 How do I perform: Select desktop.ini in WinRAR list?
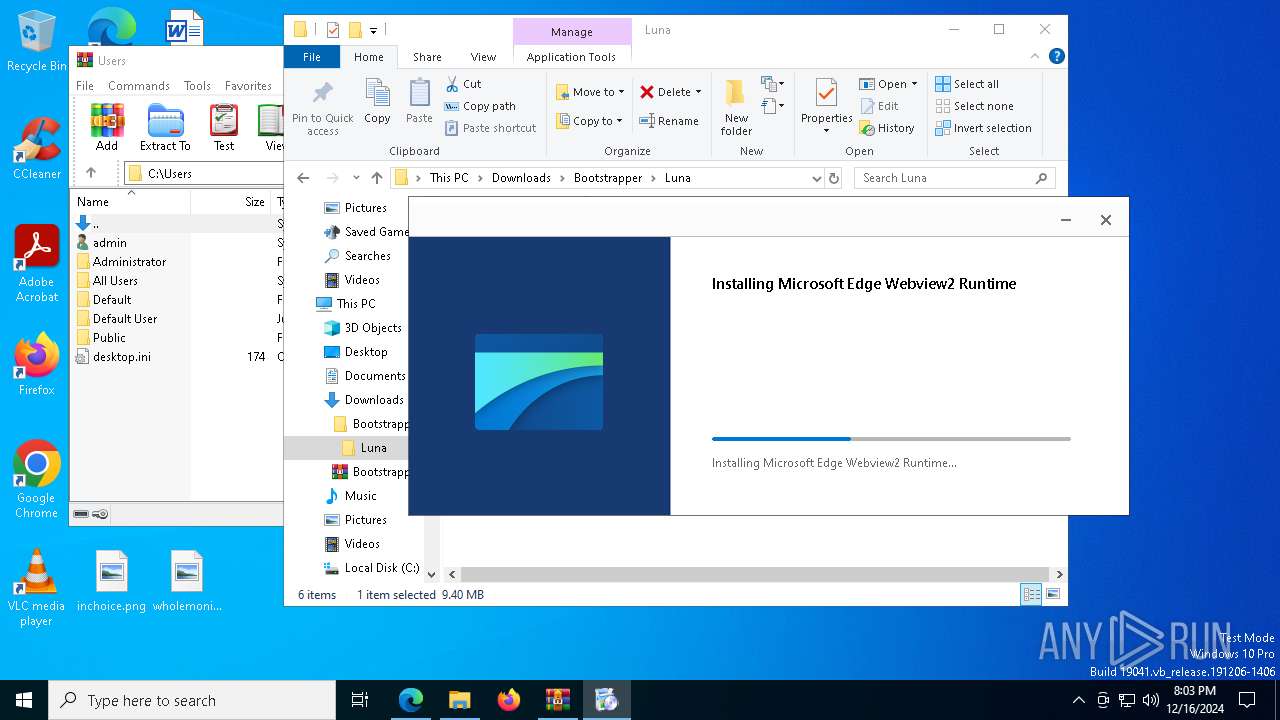click(122, 357)
